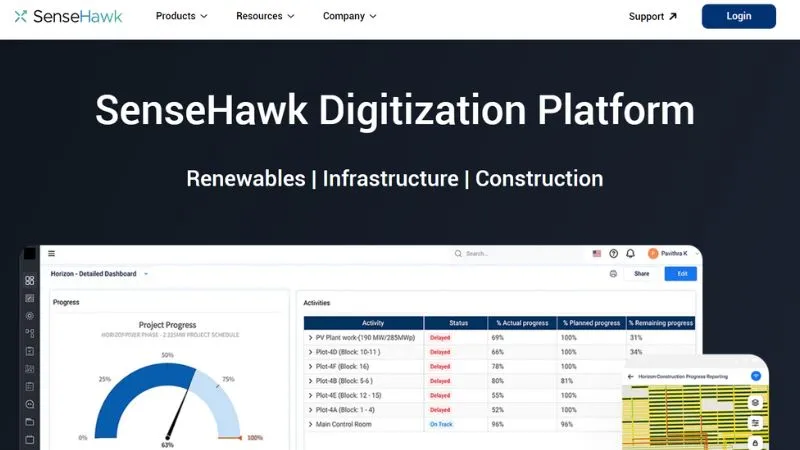Click the Project Progress gauge needle
Viewport: 800px width, 450px height.
[178, 413]
